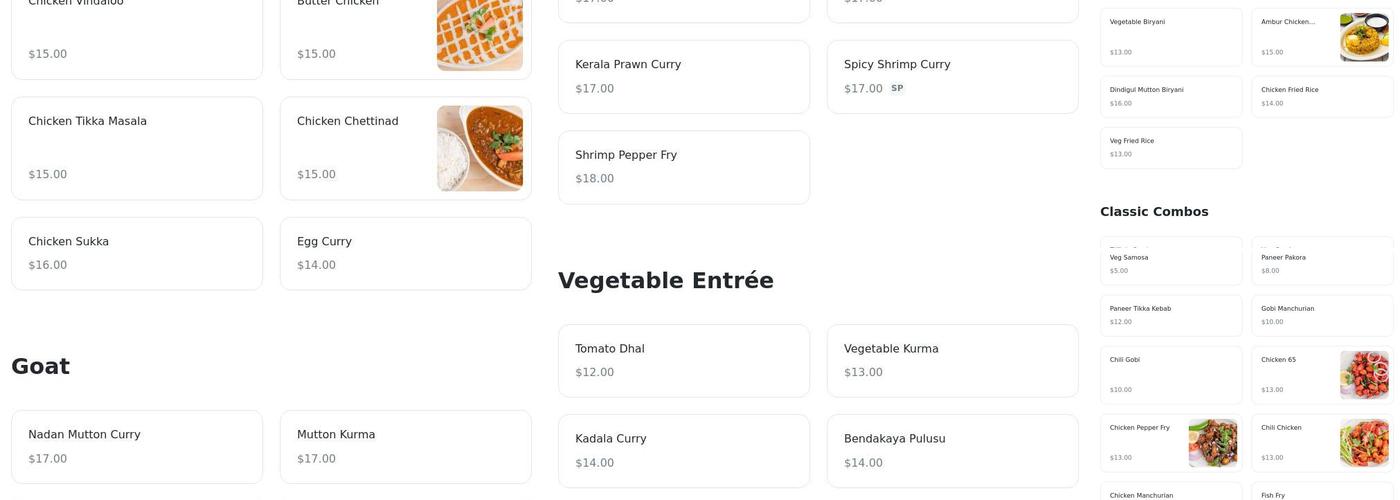Screen dimensions: 1400x500
Task: Choose the Vegetable Kurma card
Action: coord(952,361)
